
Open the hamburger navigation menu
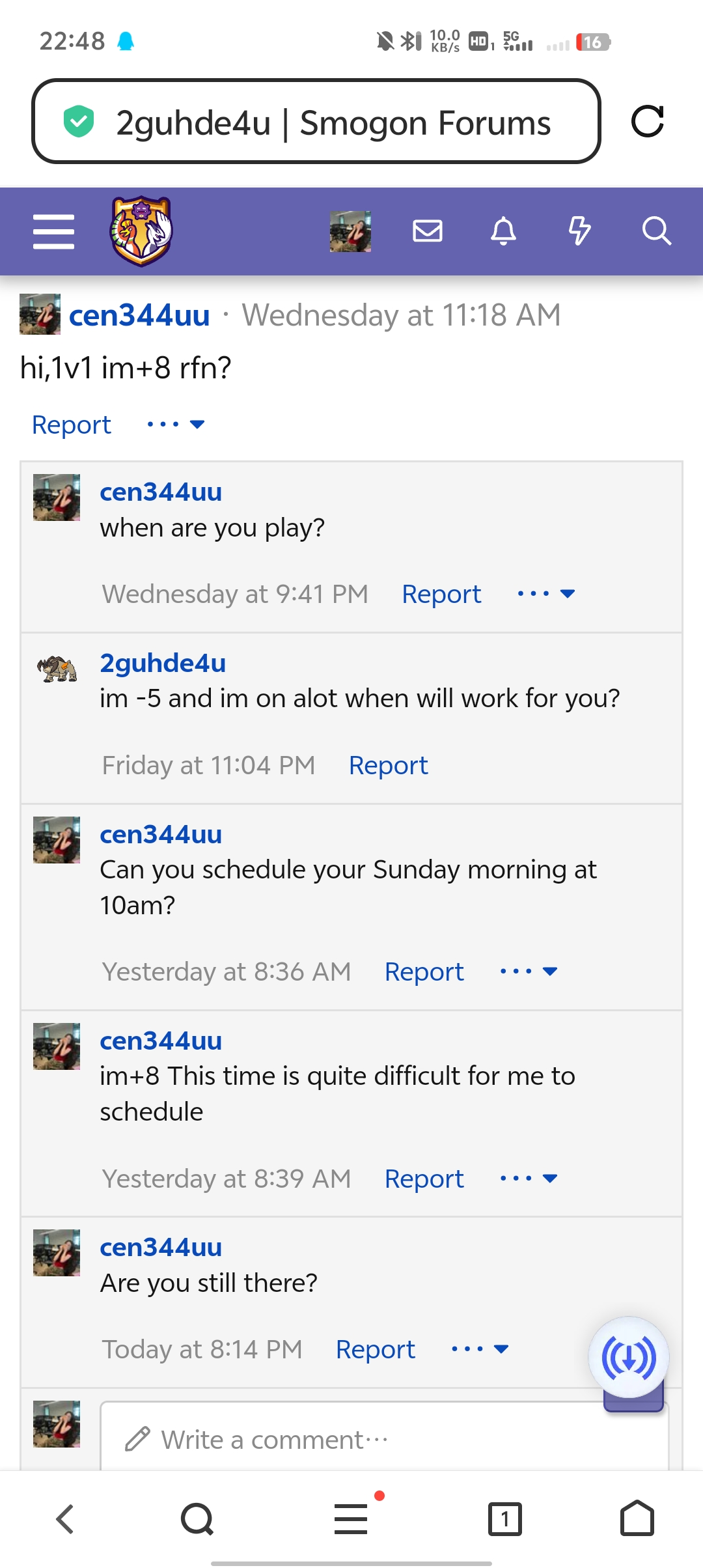pos(53,231)
